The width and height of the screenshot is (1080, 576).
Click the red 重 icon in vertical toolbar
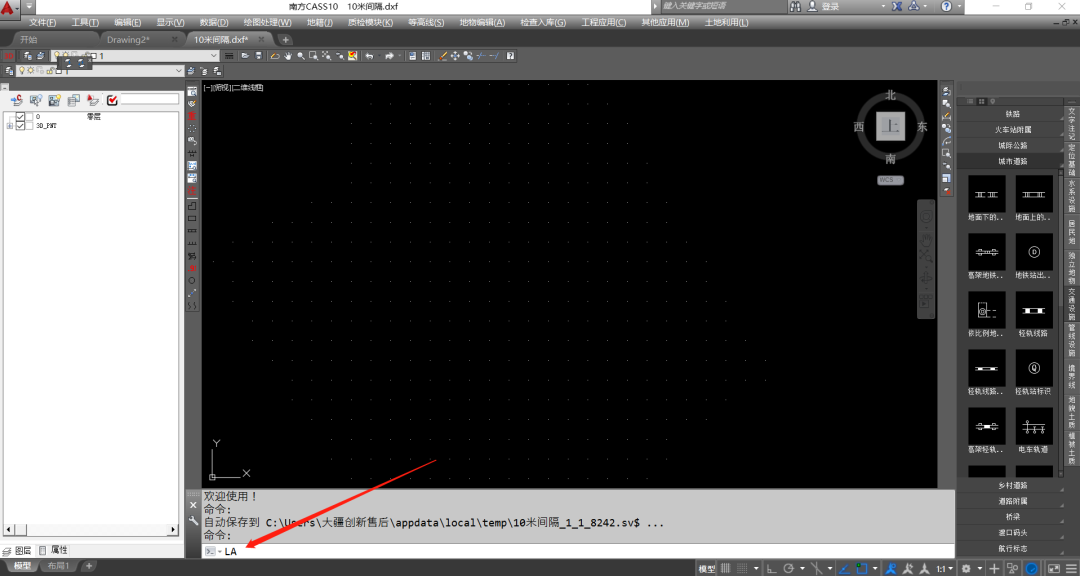(192, 116)
